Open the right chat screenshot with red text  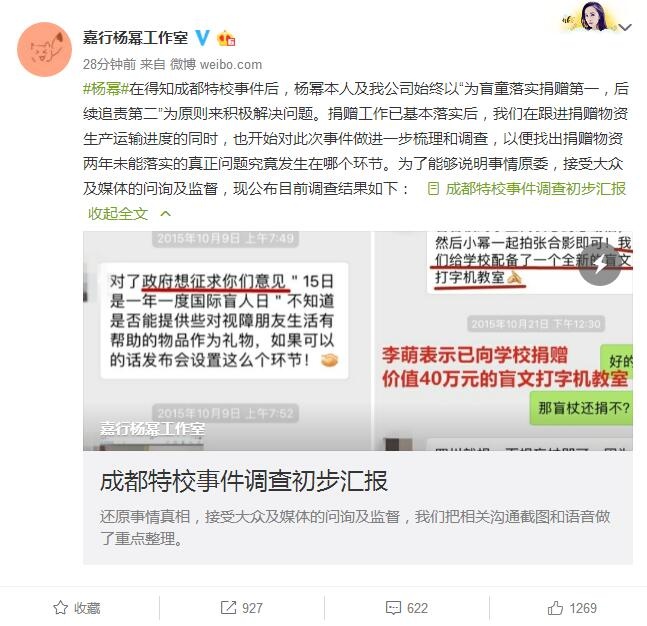point(503,341)
